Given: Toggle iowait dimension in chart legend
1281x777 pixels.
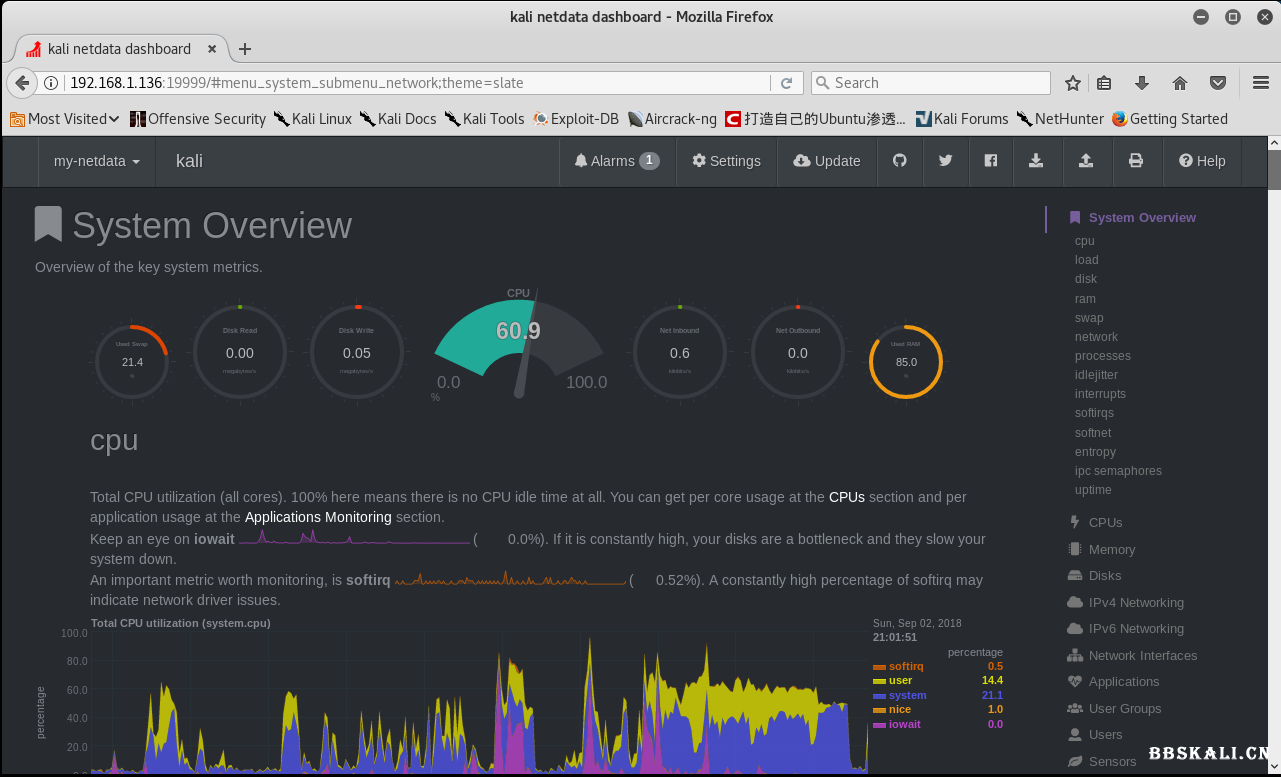Looking at the screenshot, I should (903, 724).
